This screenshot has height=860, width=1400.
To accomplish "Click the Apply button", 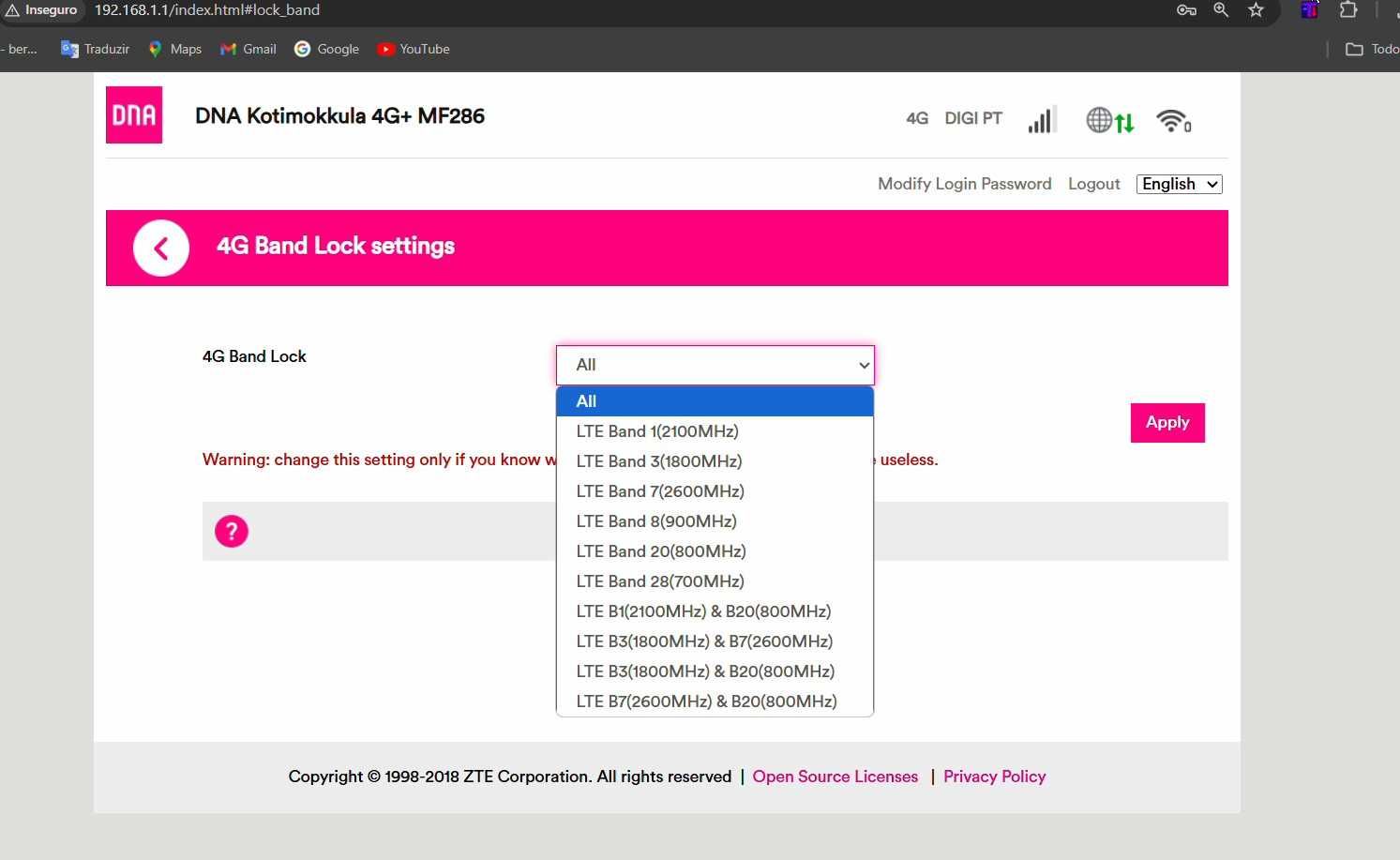I will tap(1167, 423).
